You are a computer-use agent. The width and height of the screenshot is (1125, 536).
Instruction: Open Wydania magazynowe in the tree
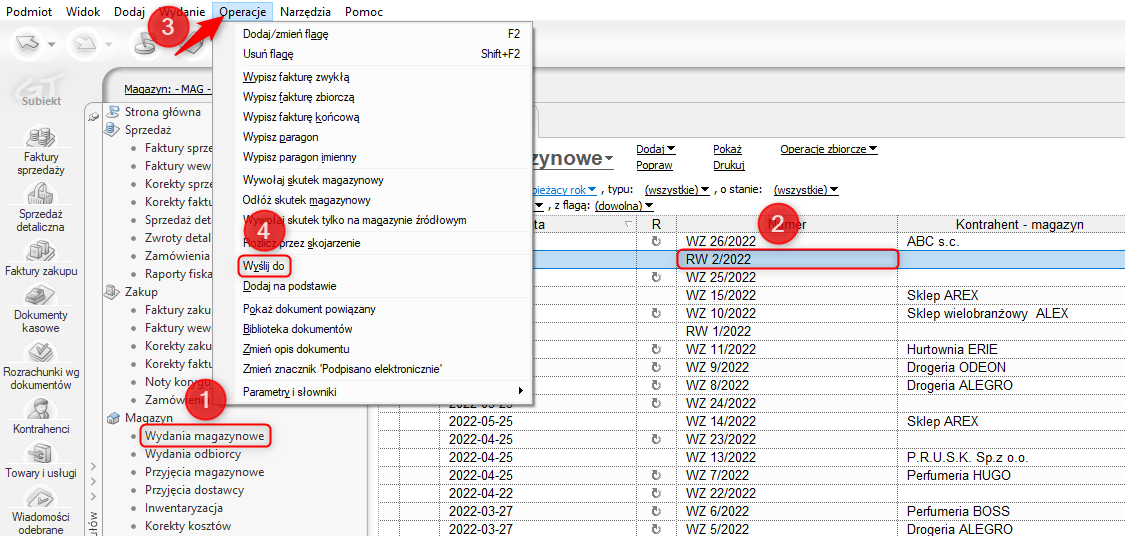coord(204,436)
